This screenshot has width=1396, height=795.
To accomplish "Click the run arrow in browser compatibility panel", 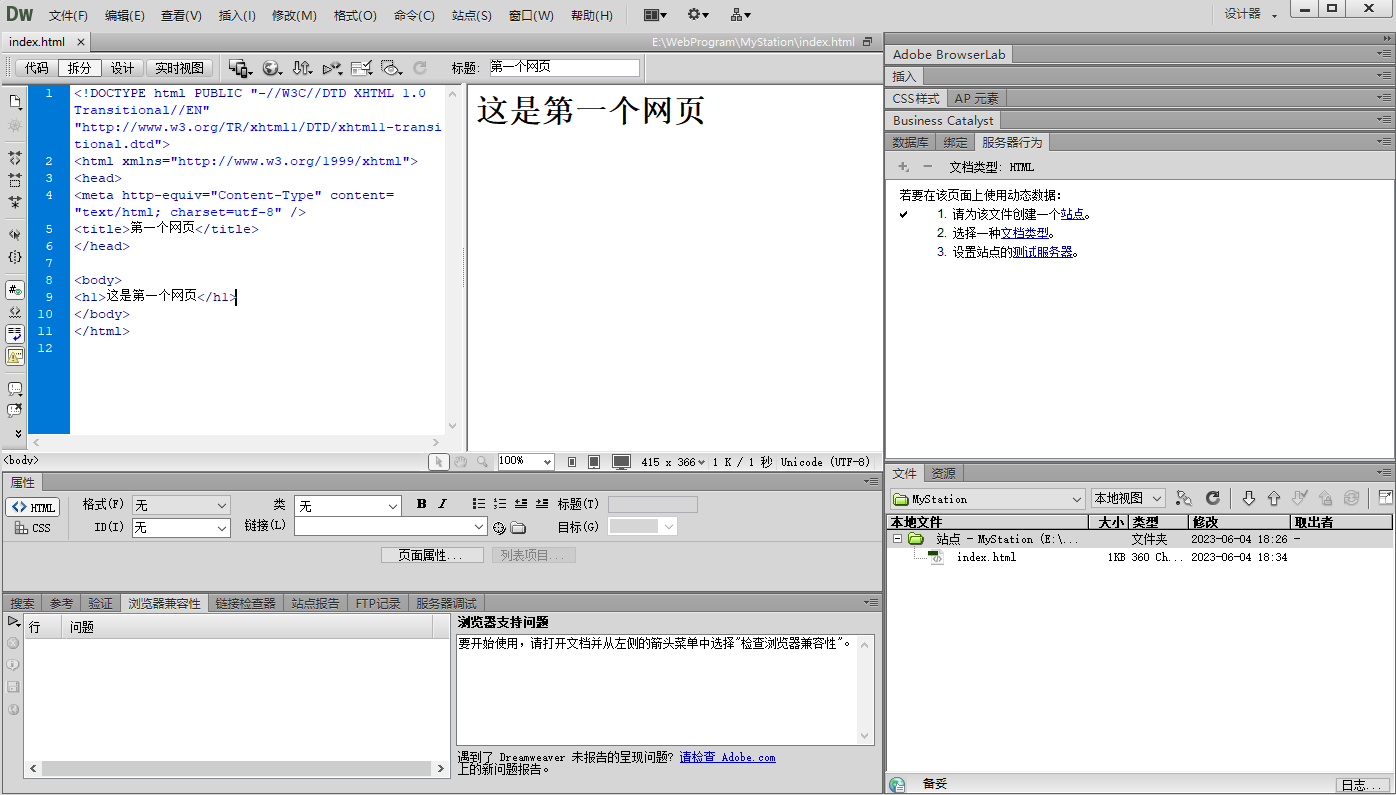I will point(14,622).
